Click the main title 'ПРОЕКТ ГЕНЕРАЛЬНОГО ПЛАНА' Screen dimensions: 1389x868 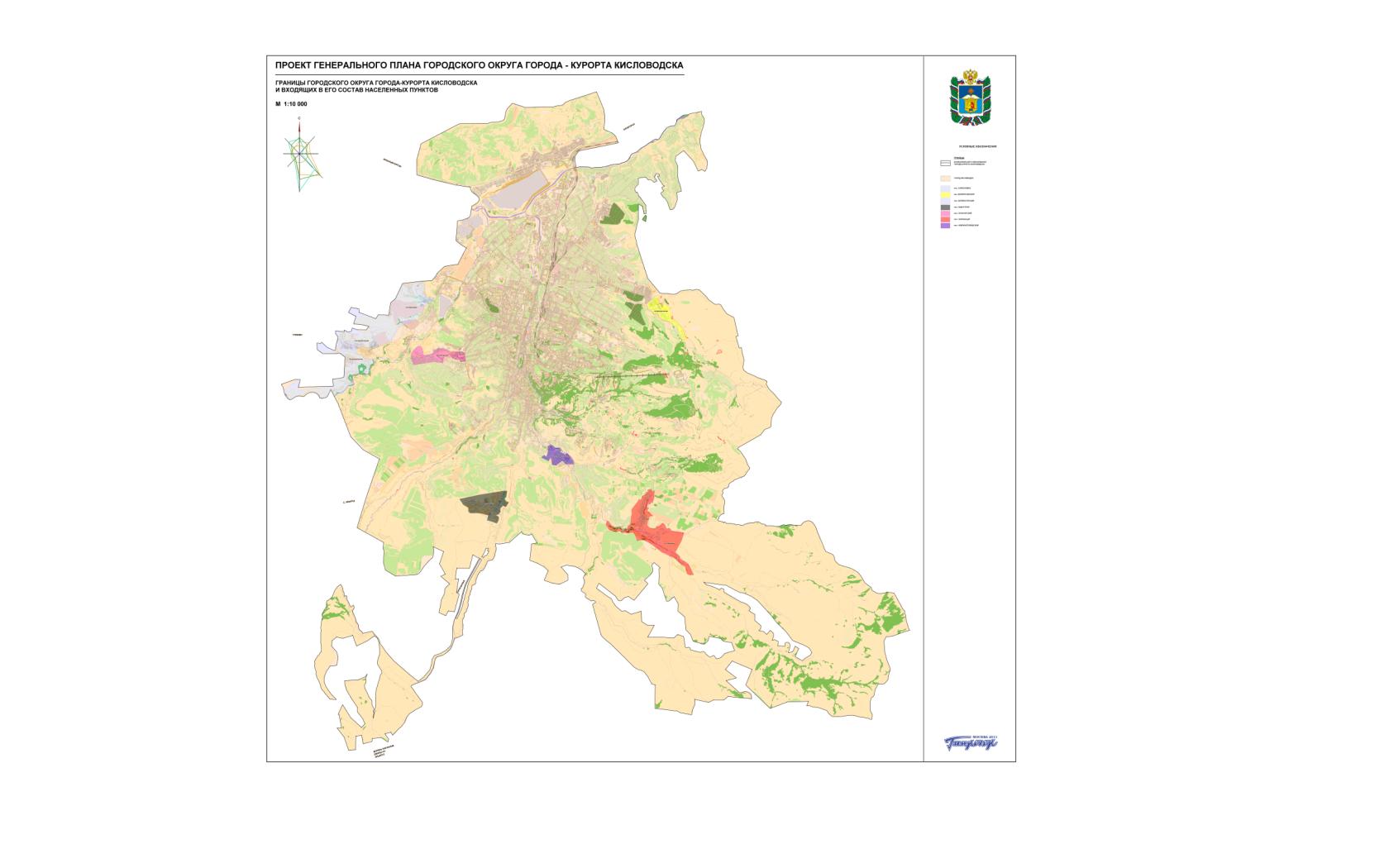coord(479,65)
